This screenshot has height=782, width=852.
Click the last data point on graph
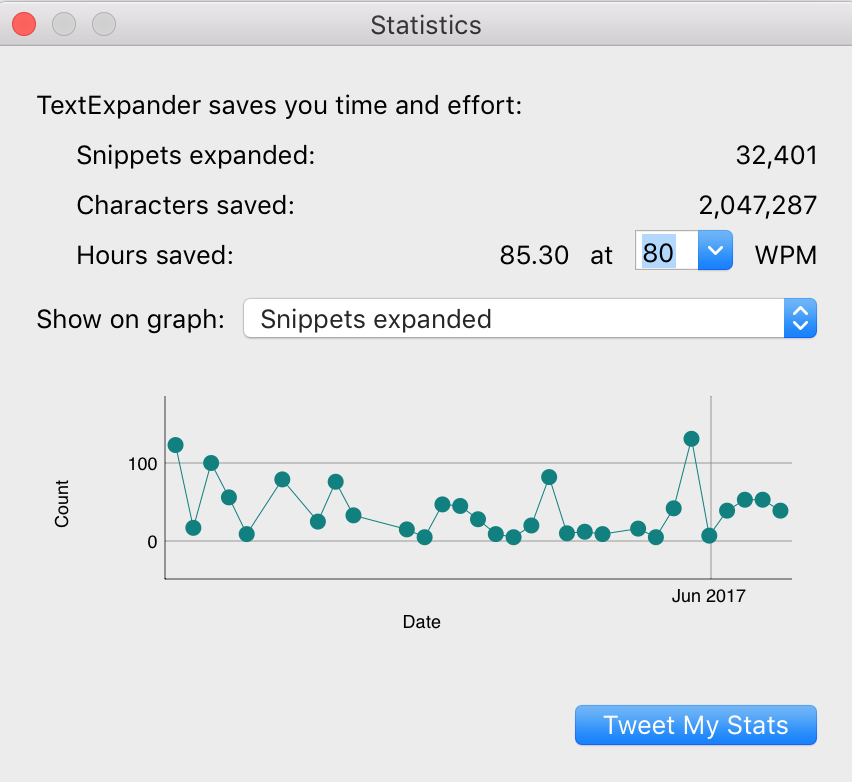(x=780, y=510)
